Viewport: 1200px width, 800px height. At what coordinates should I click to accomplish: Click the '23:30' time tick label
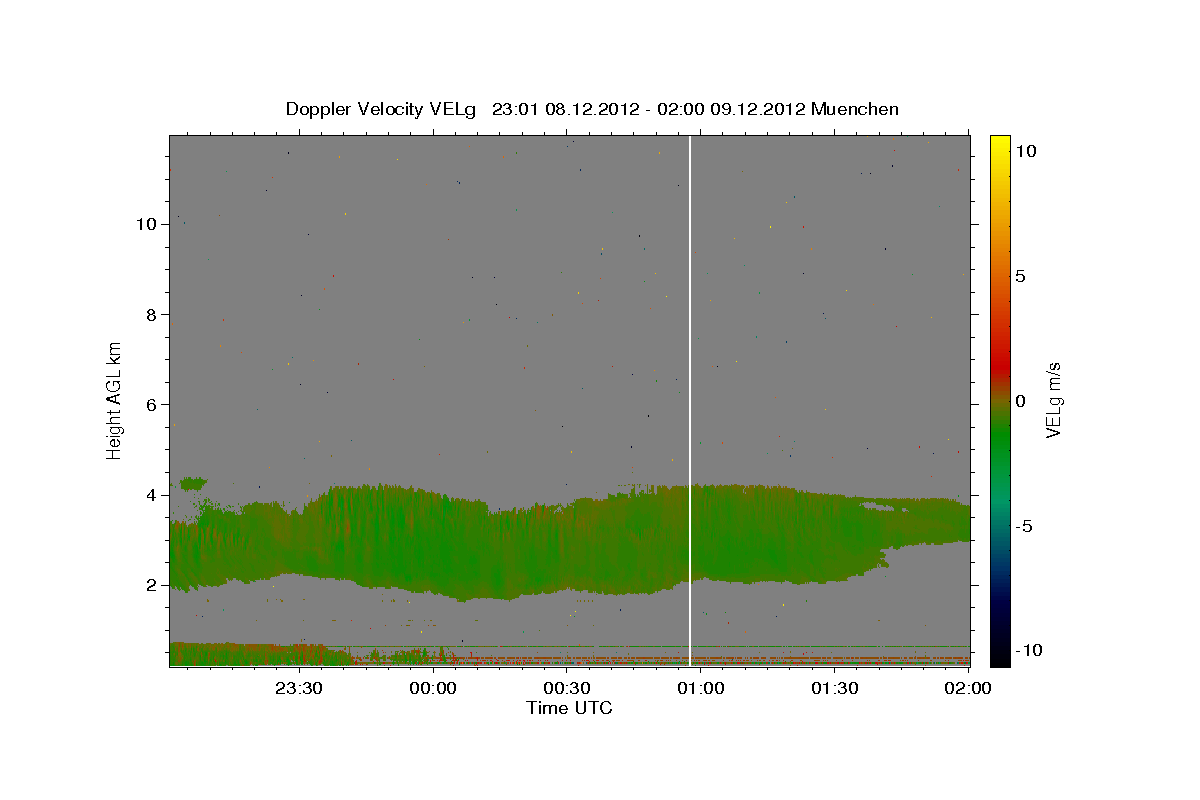tap(298, 688)
